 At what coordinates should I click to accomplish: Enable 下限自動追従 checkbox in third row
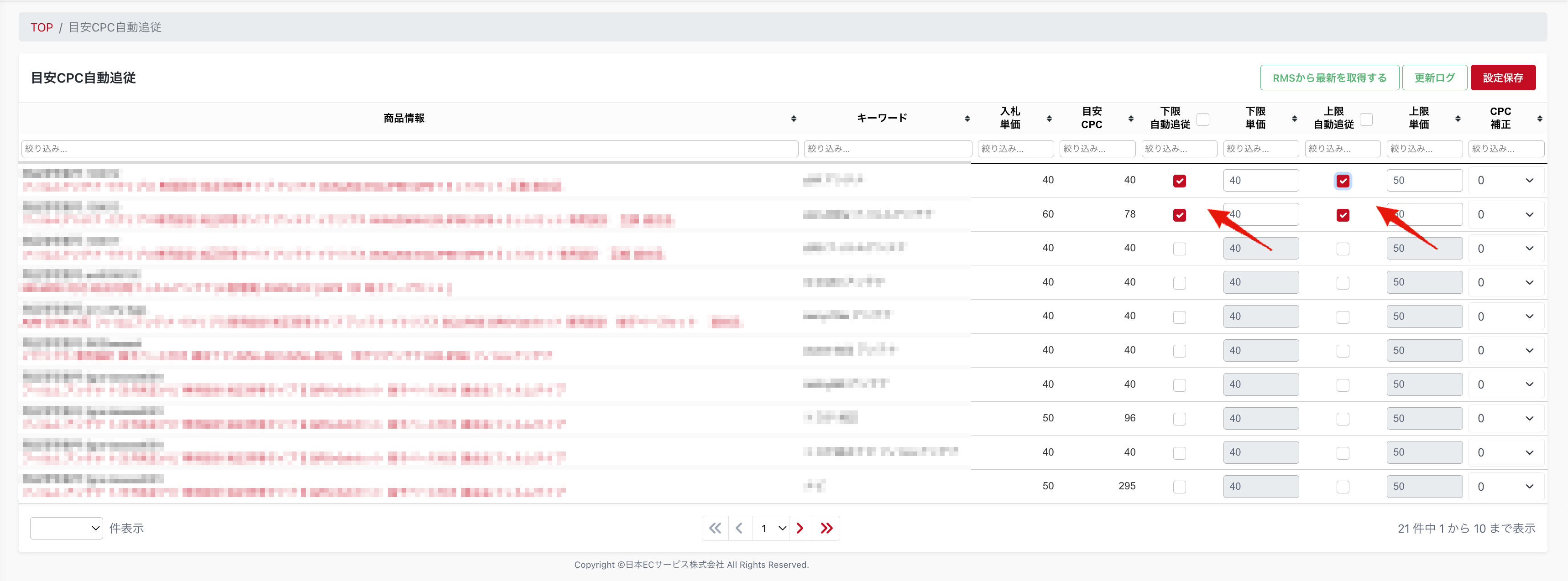pyautogui.click(x=1179, y=249)
